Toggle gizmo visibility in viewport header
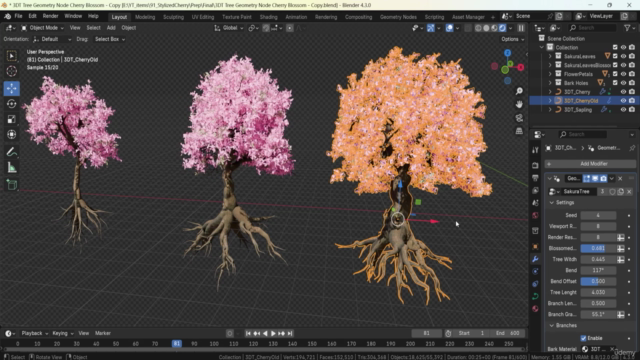 (430, 28)
